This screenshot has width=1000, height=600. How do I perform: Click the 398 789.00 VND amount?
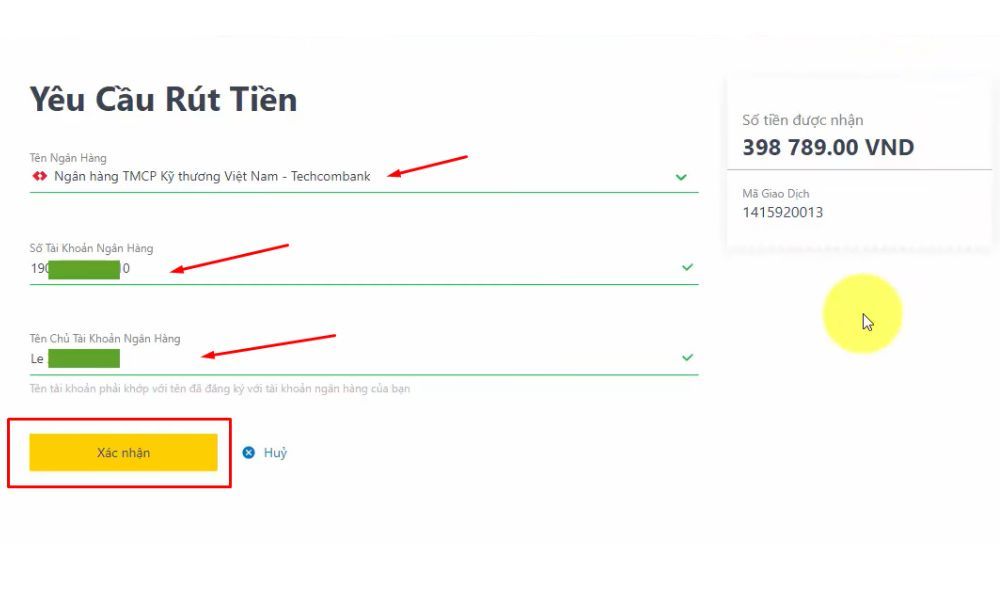tap(828, 147)
